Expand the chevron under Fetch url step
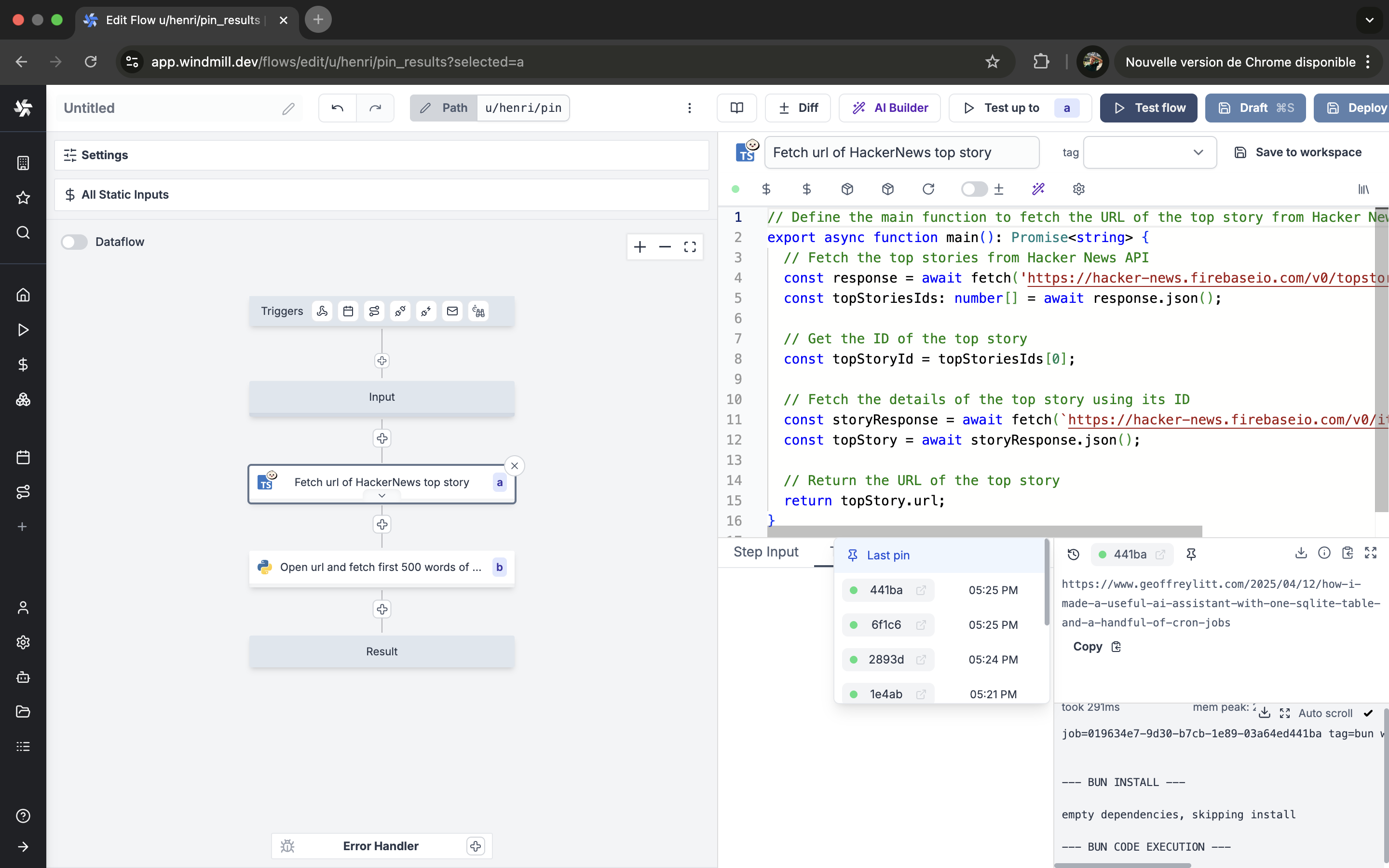The height and width of the screenshot is (868, 1389). [381, 495]
